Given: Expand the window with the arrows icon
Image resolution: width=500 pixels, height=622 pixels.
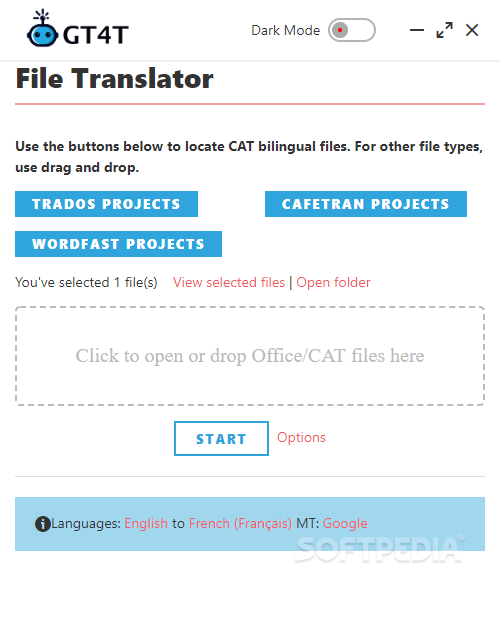Looking at the screenshot, I should [x=444, y=30].
